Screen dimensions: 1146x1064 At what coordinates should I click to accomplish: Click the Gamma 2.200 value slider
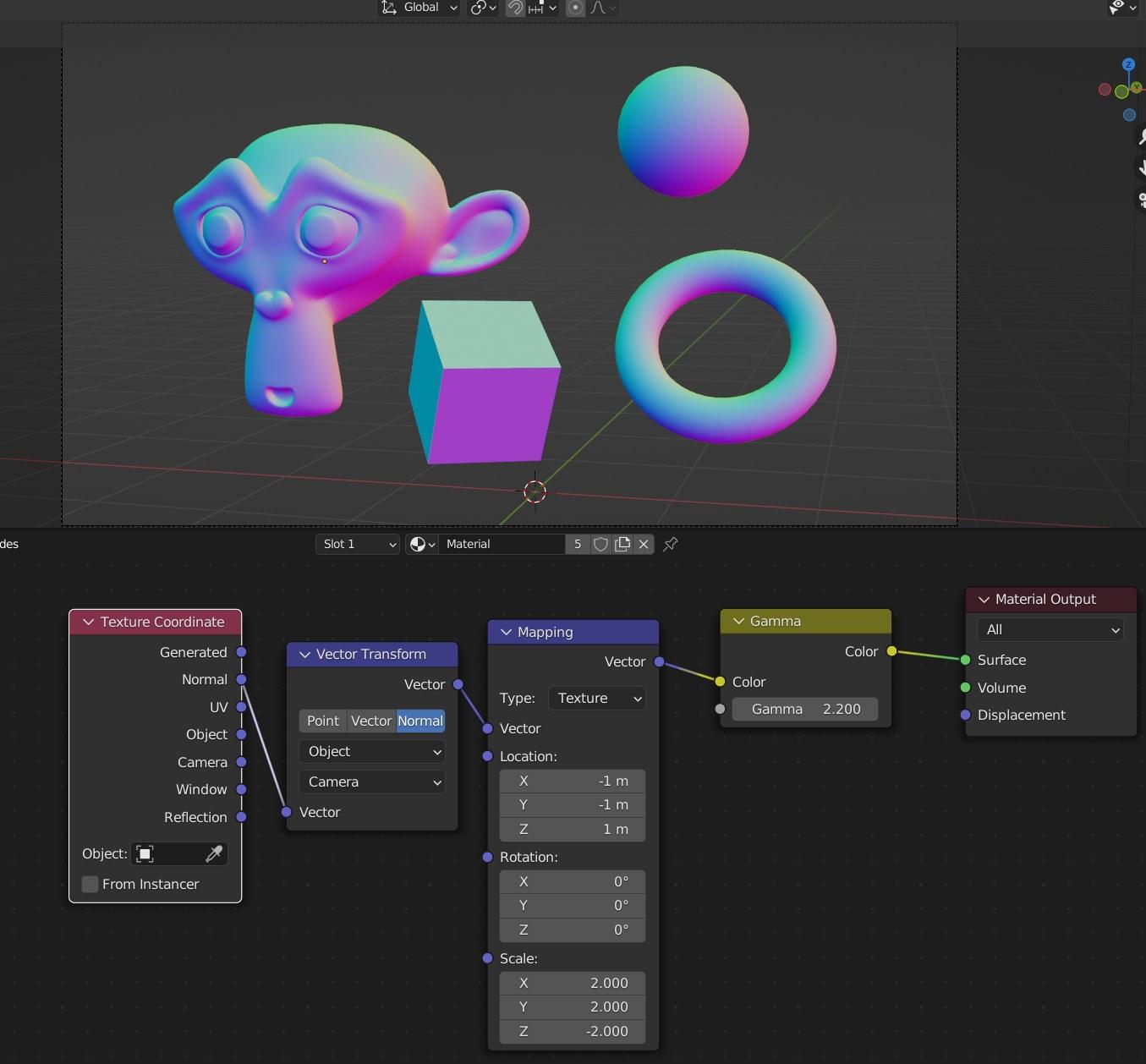pos(804,709)
